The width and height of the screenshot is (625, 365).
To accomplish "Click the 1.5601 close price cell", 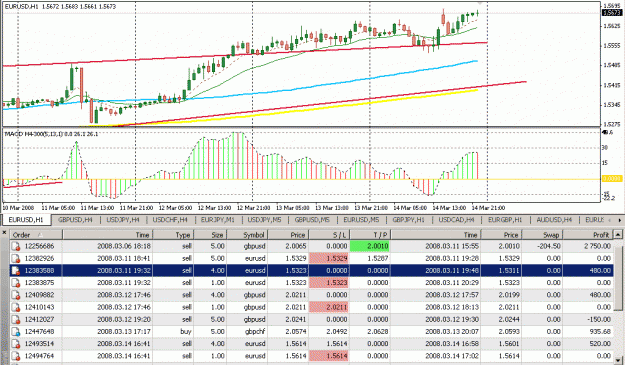I will coord(509,344).
